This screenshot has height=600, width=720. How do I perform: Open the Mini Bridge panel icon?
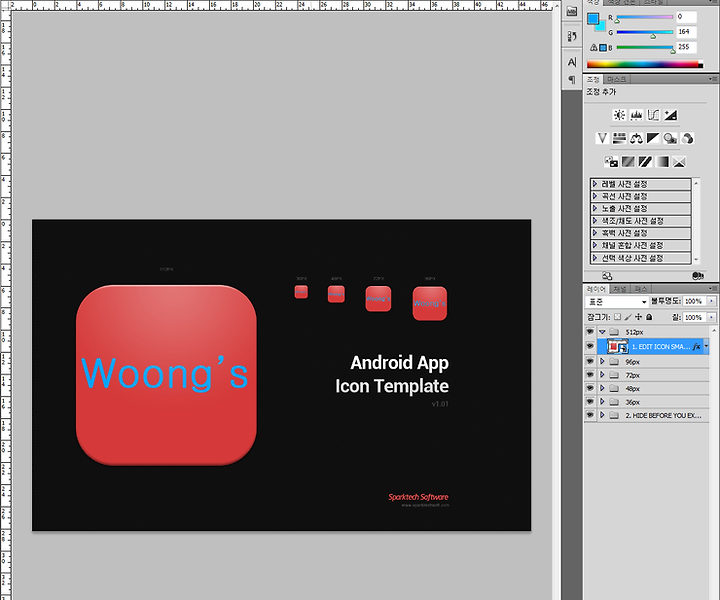[572, 12]
